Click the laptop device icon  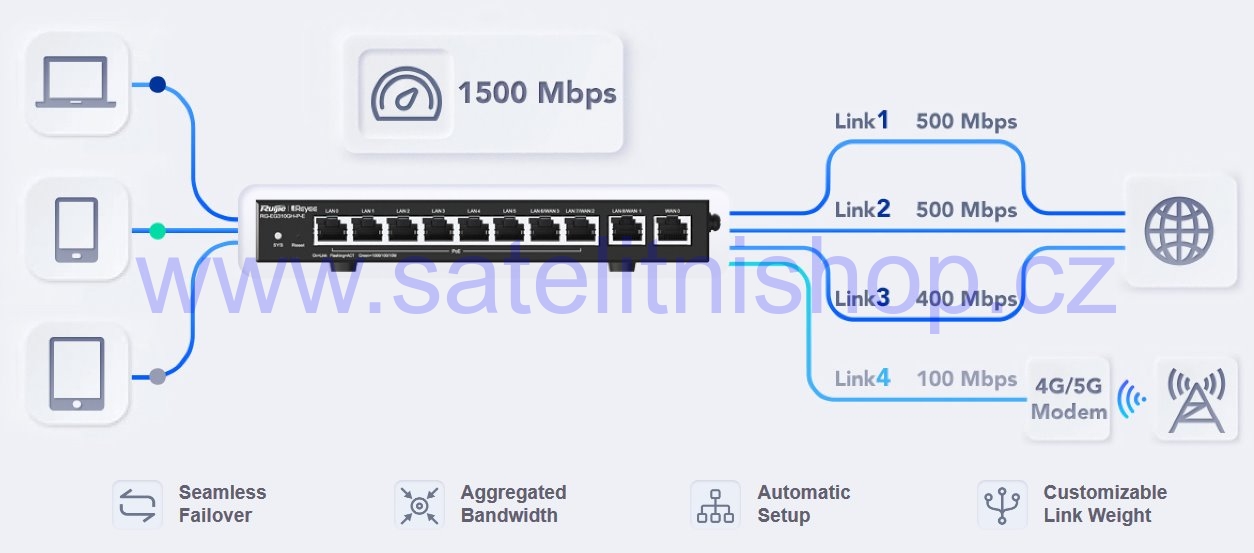[x=76, y=83]
